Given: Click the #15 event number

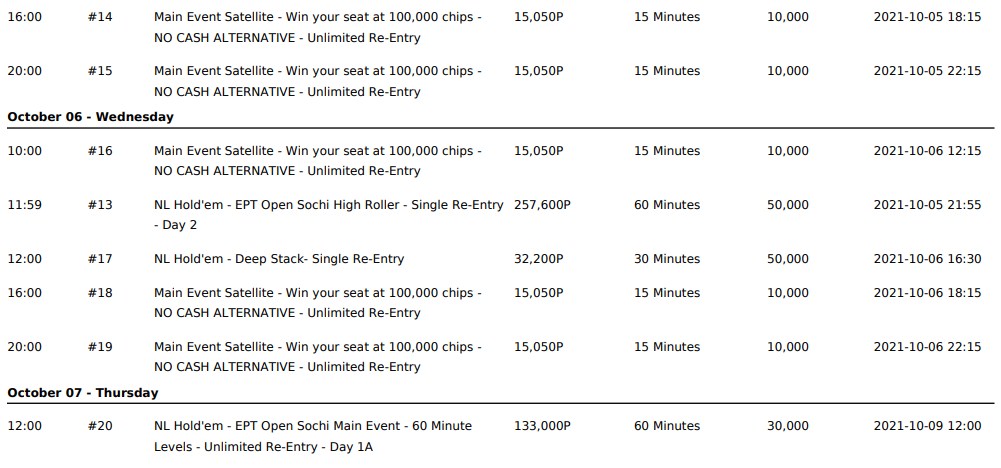Looking at the screenshot, I should click(100, 71).
